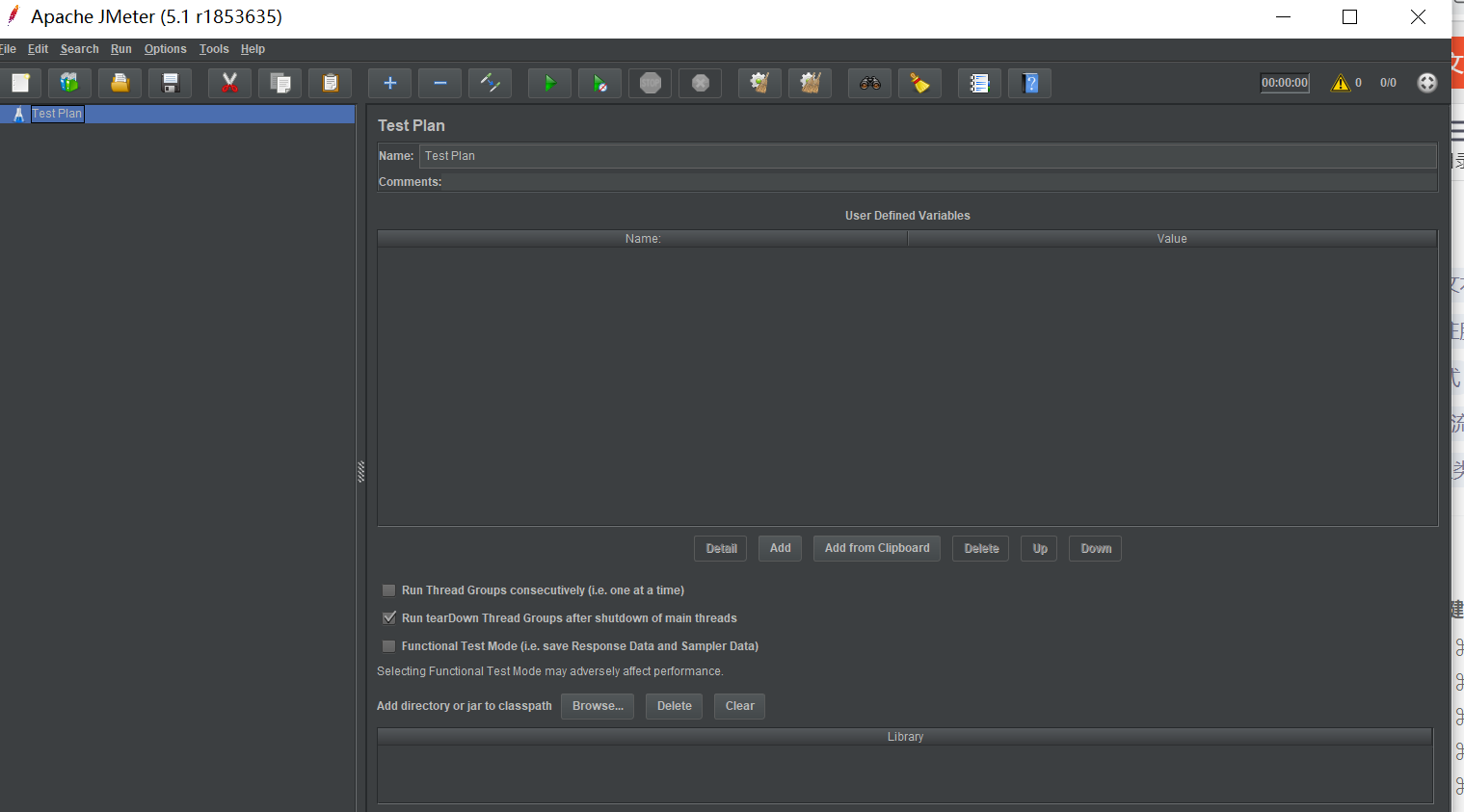Click the split pane divider handle
Screen dimensions: 1464x812
[361, 471]
